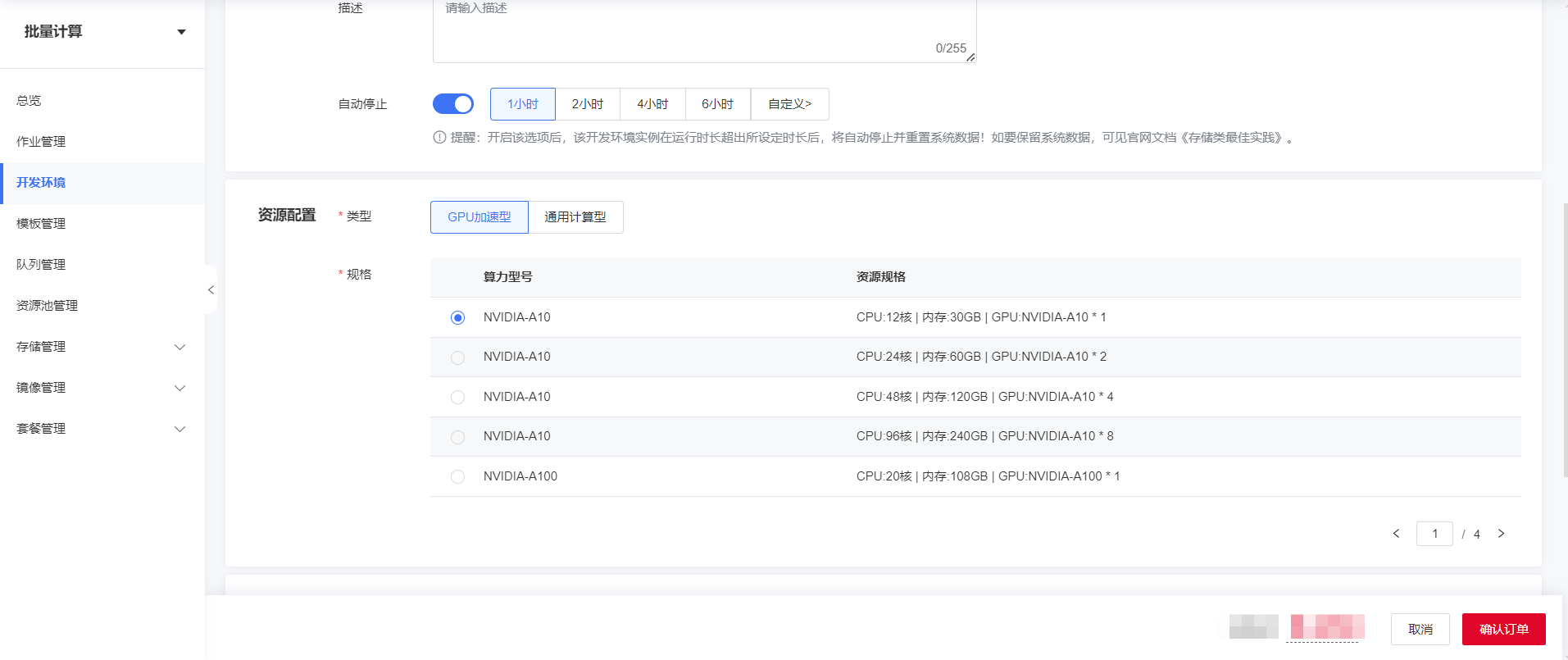Choose 6小时 auto-stop duration
Viewport: 1568px width, 660px height.
pos(717,104)
